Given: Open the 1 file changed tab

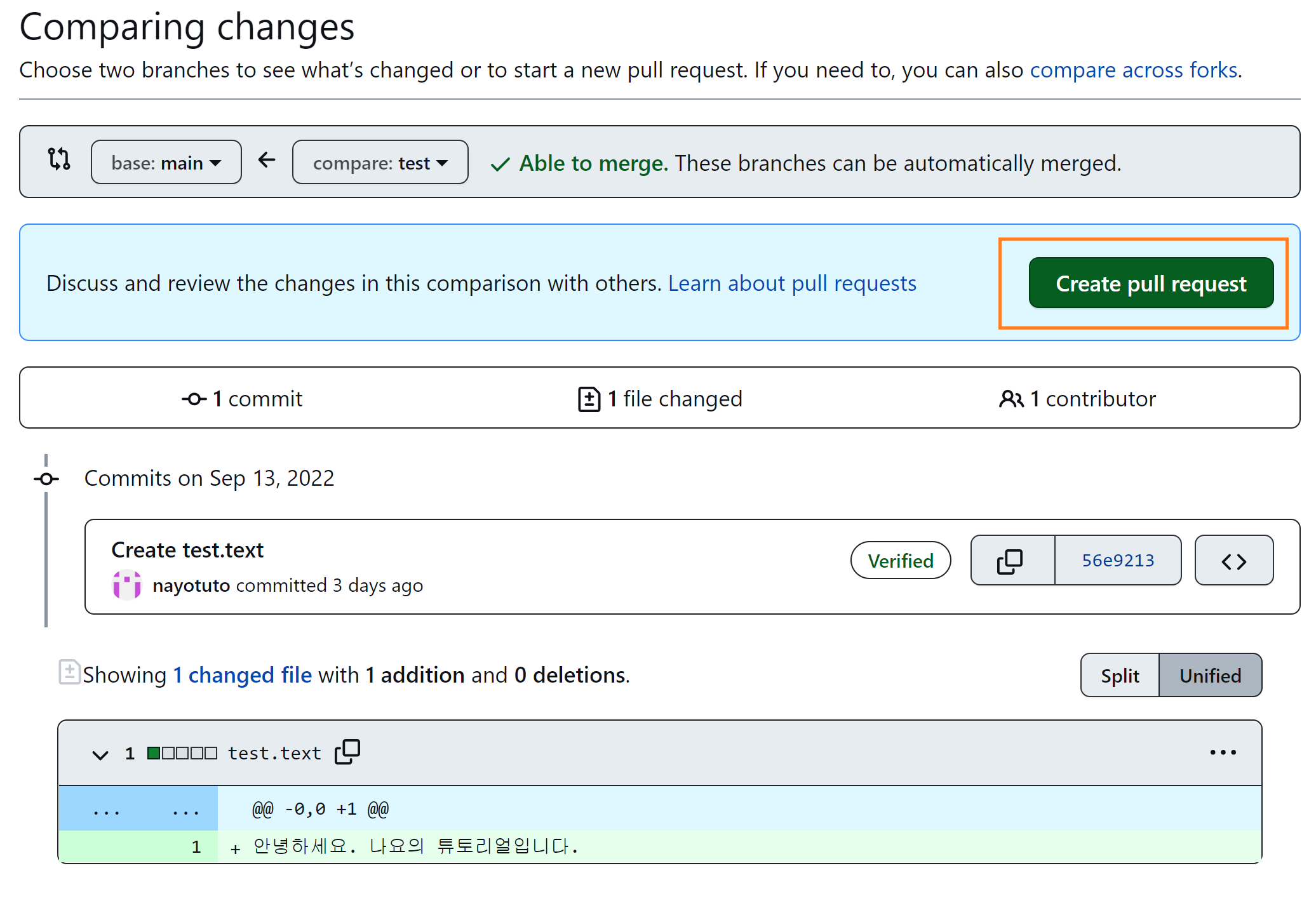Looking at the screenshot, I should point(675,399).
